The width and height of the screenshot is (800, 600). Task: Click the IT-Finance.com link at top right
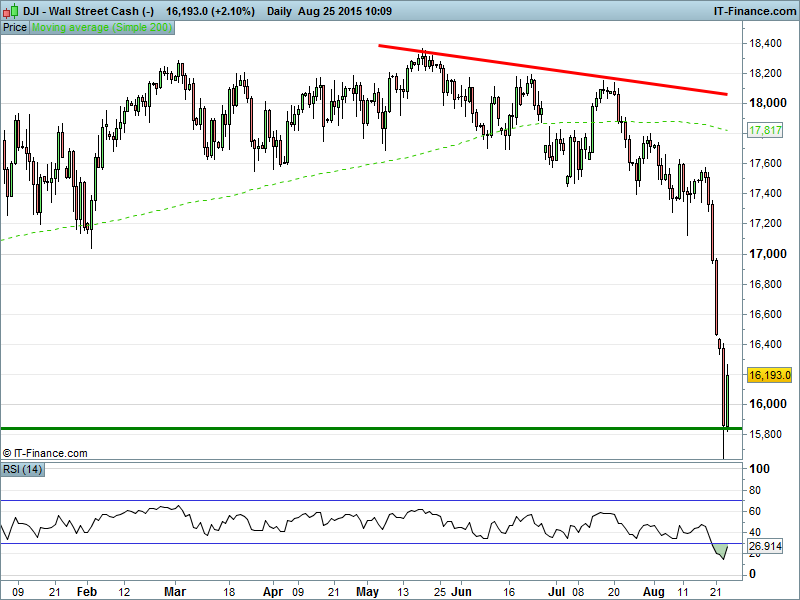tap(755, 11)
